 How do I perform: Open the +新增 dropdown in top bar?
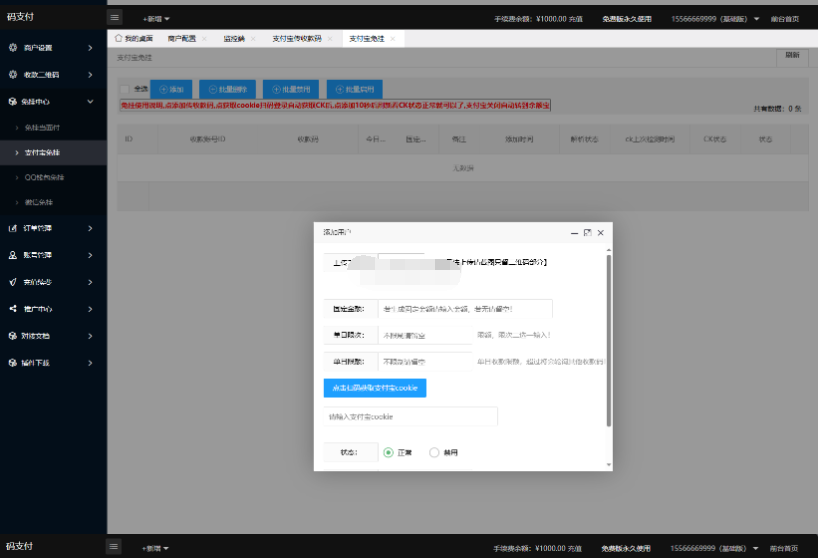(x=156, y=19)
